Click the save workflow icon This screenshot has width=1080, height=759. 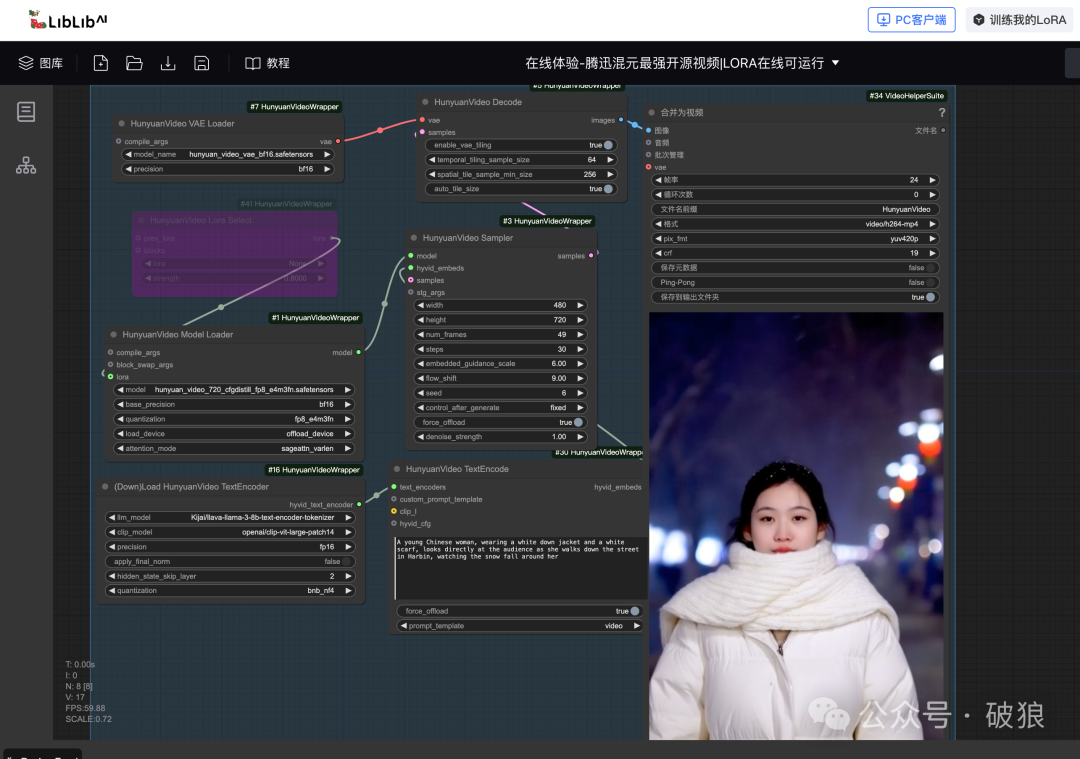tap(202, 62)
